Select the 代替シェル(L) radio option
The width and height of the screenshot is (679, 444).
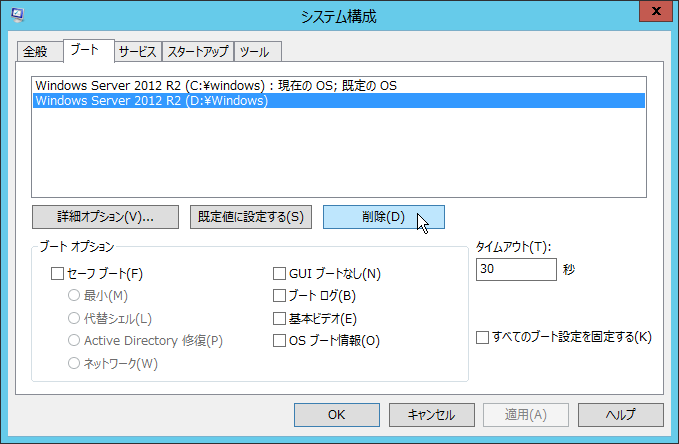pyautogui.click(x=74, y=318)
